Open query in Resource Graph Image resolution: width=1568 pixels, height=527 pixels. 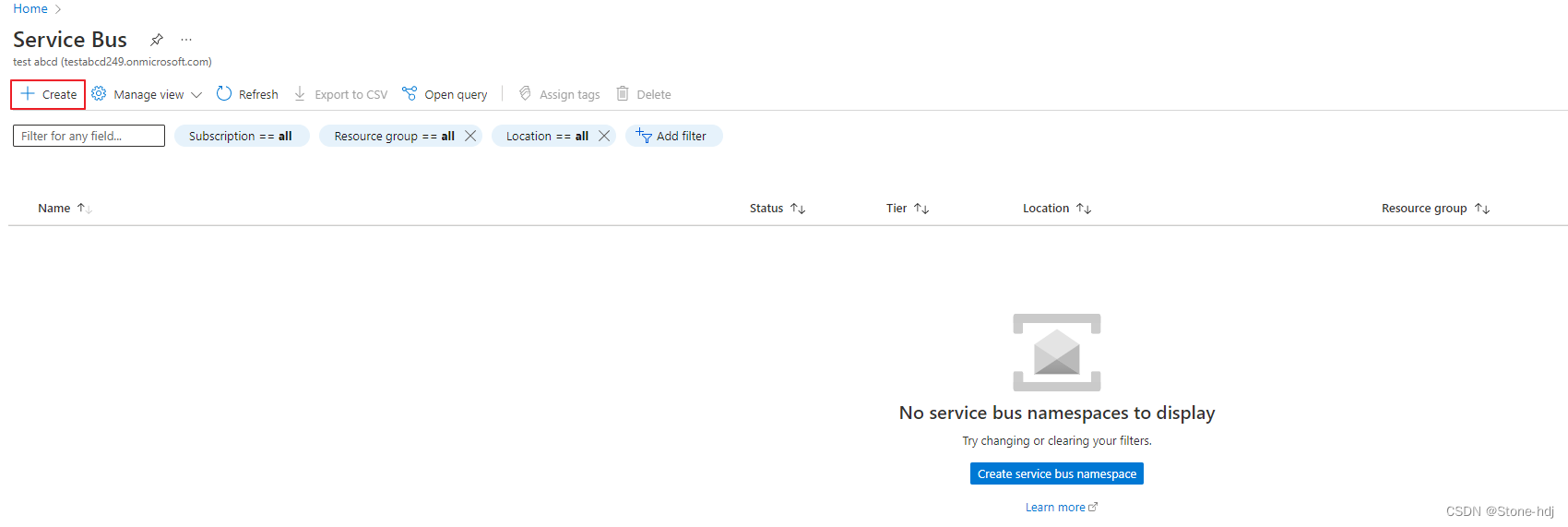[445, 94]
